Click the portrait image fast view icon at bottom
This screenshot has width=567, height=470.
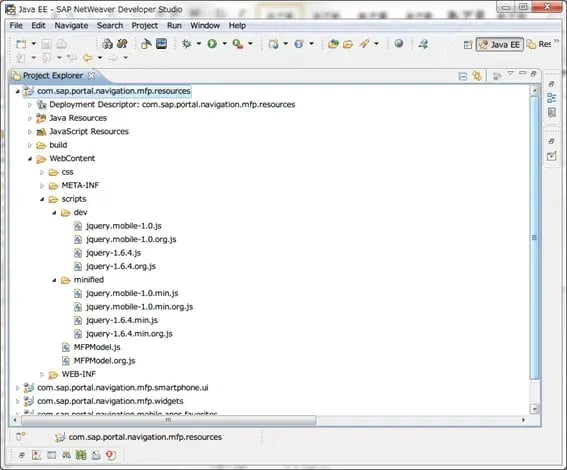pyautogui.click(x=37, y=455)
